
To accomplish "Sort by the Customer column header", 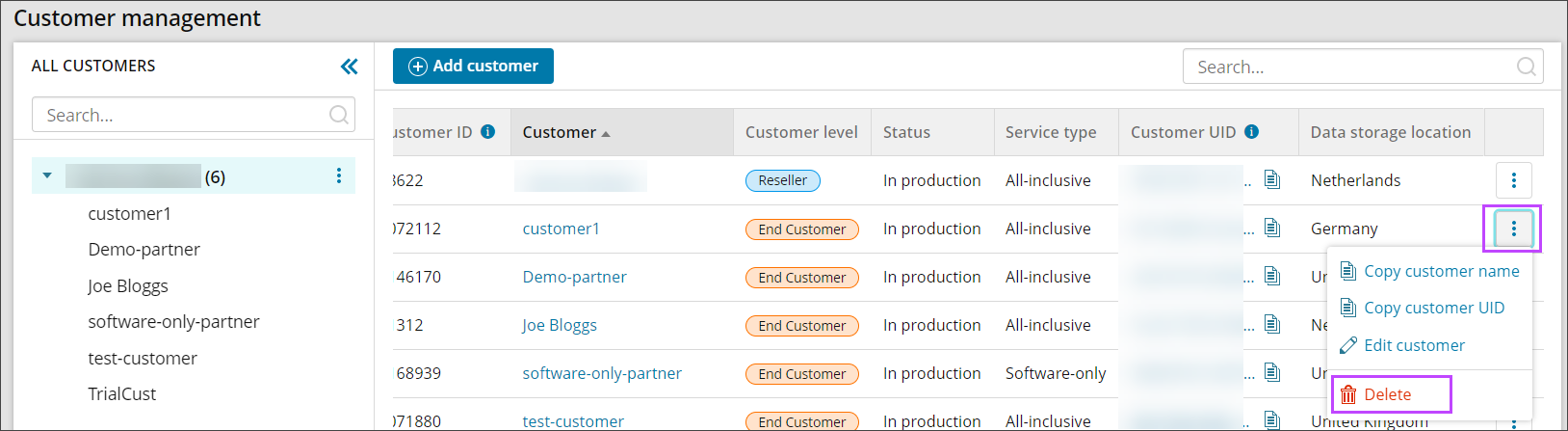I will pyautogui.click(x=566, y=132).
